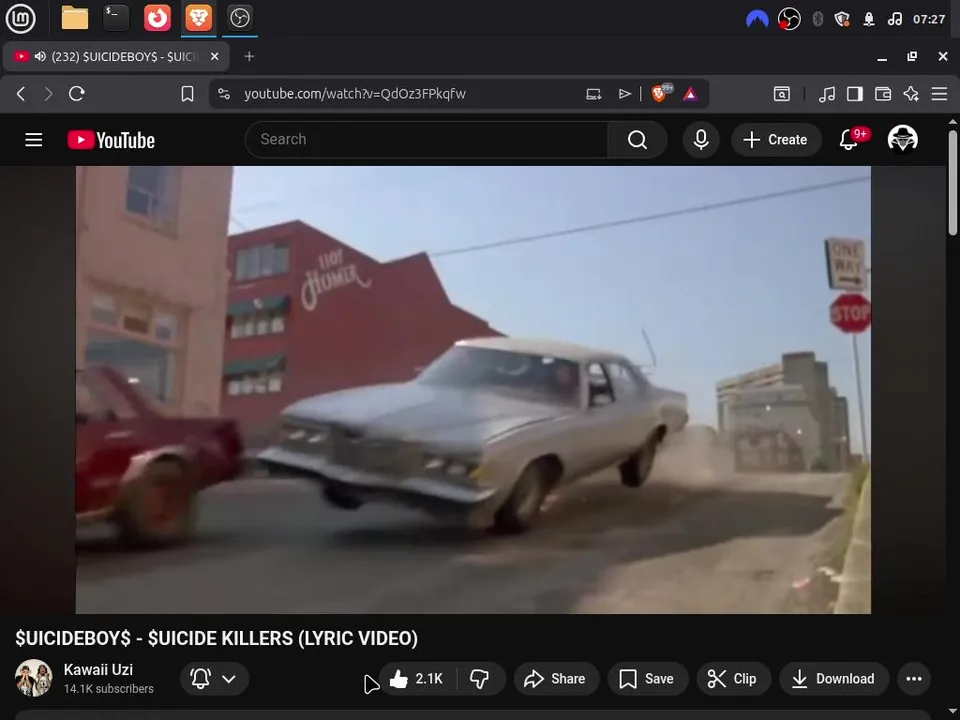Click the scrollbar down arrow
The width and height of the screenshot is (960, 720).
pyautogui.click(x=953, y=712)
